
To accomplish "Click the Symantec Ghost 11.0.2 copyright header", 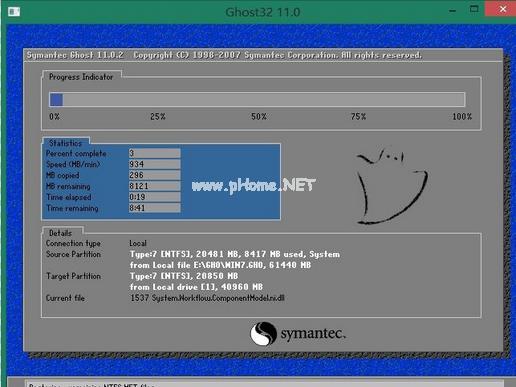I will (x=224, y=55).
